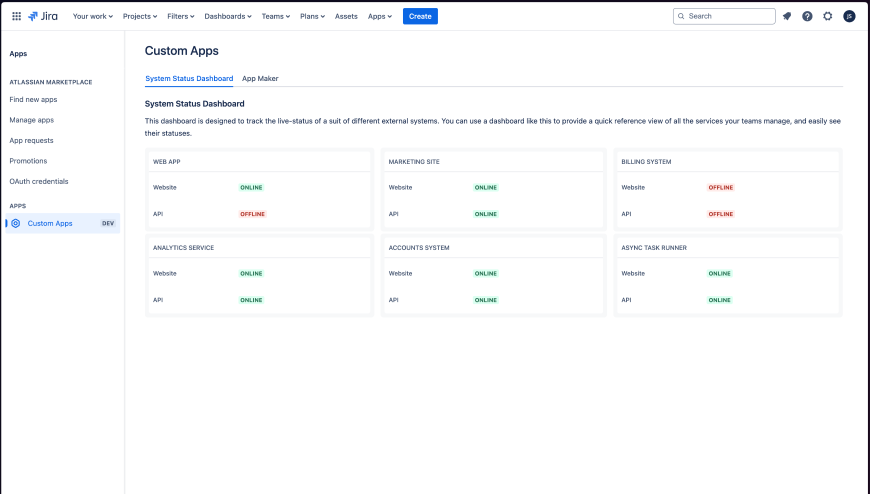Select the System Status Dashboard tab
This screenshot has height=494, width=870.
(189, 78)
